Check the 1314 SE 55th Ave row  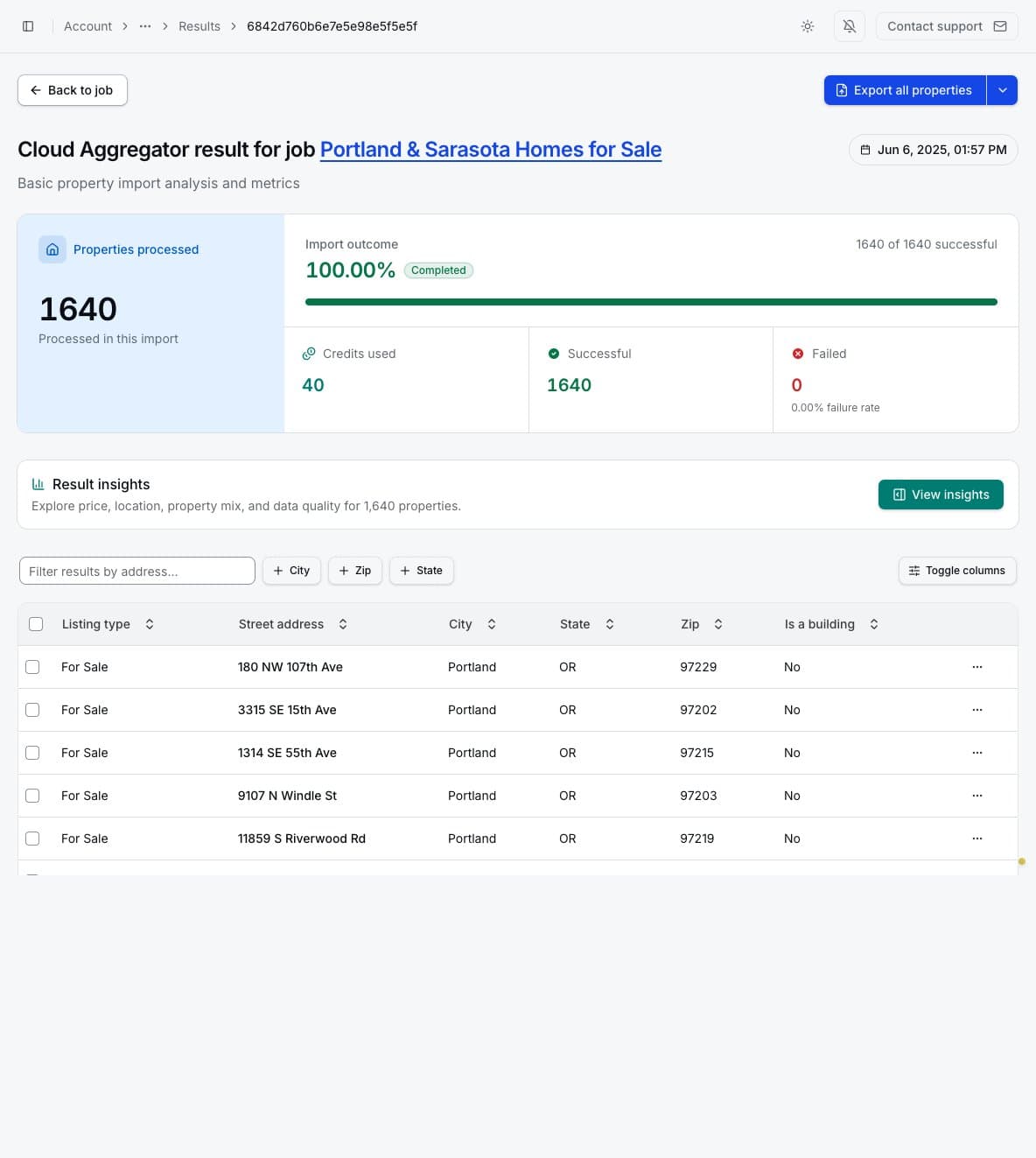click(32, 753)
